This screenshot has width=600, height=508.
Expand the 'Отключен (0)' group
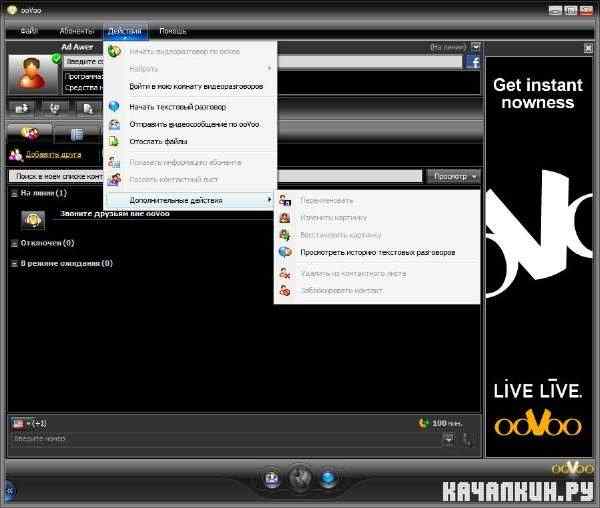(14, 243)
